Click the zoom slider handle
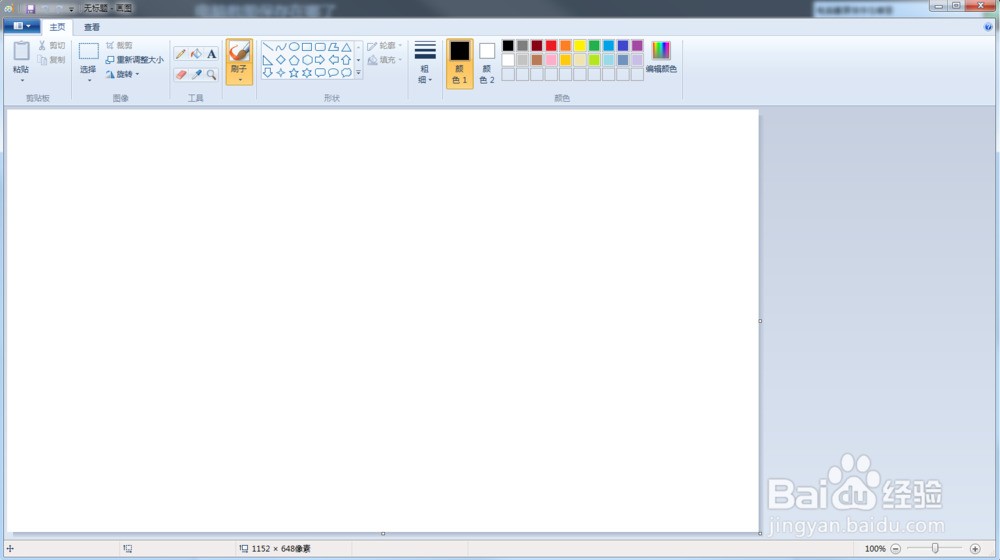The image size is (1000, 560). coord(935,549)
